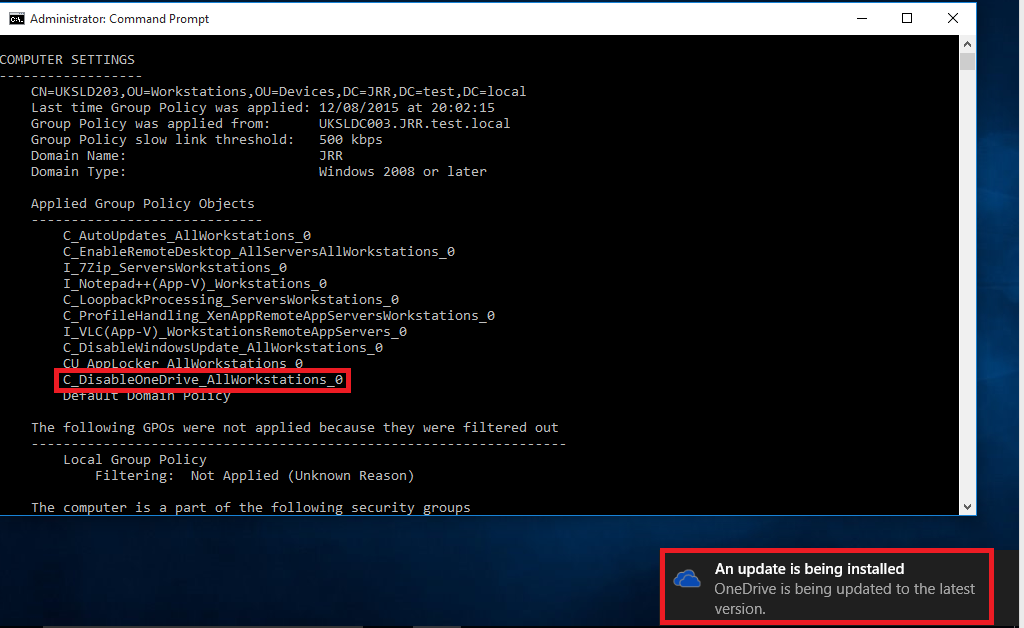Click the 'COMPUTER SETTINGS' heading
The width and height of the screenshot is (1024, 628).
pyautogui.click(x=67, y=59)
